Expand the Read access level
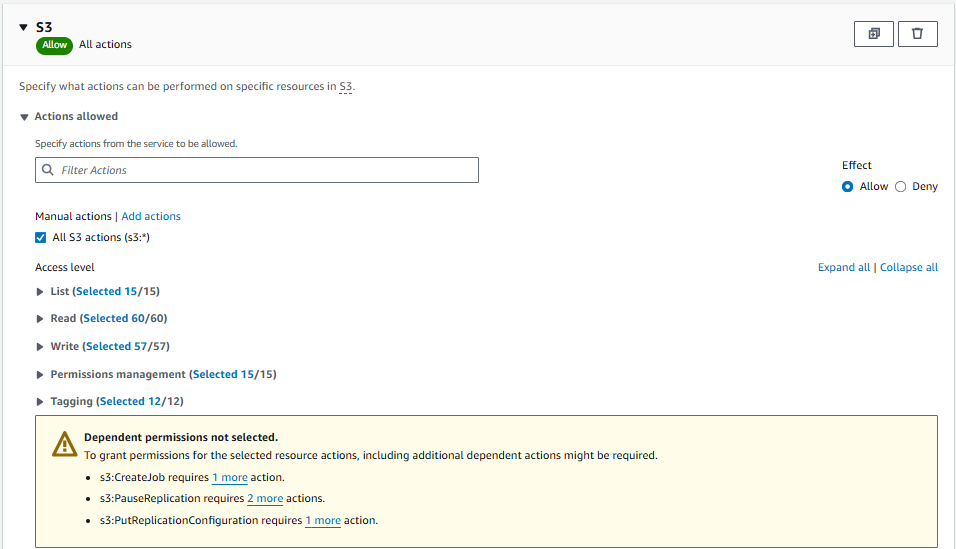 tap(40, 318)
